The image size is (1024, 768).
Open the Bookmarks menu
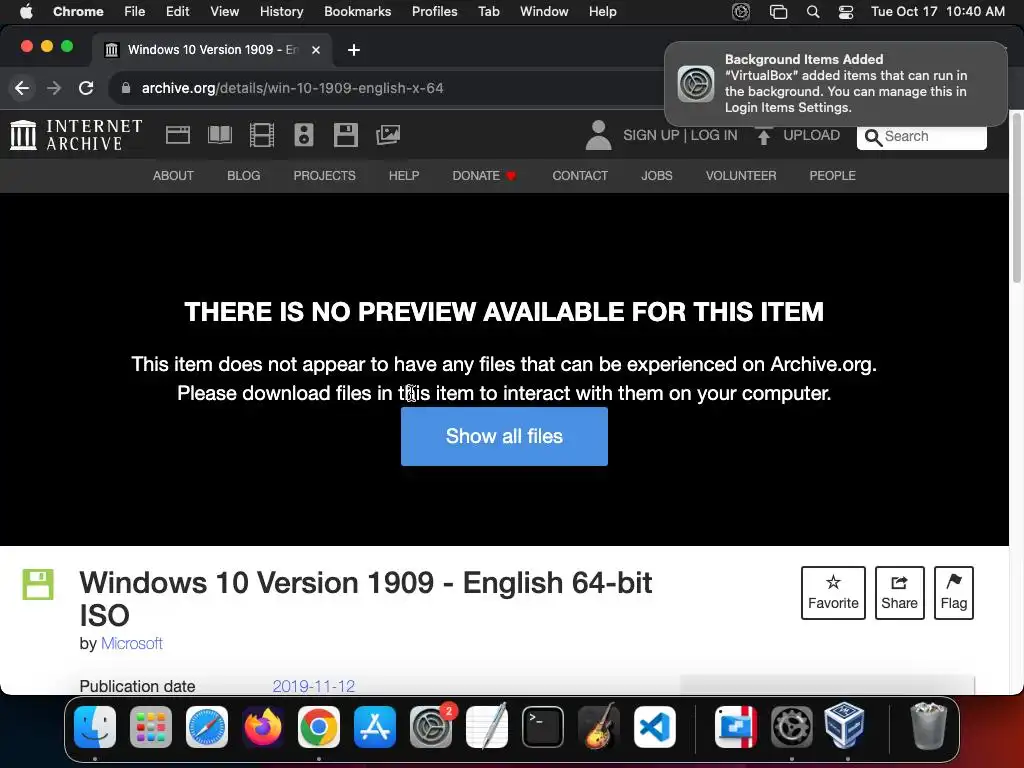[357, 12]
